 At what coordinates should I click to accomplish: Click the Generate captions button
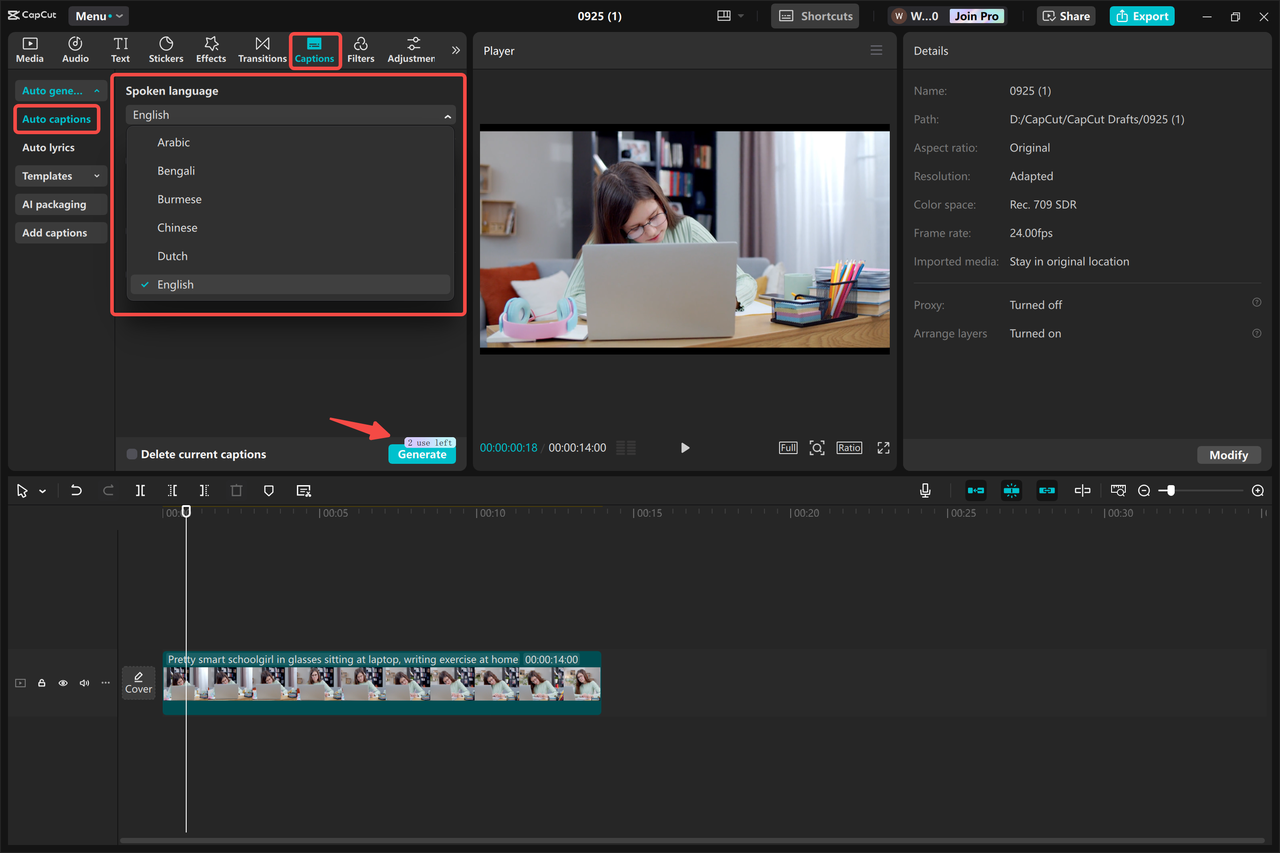421,453
